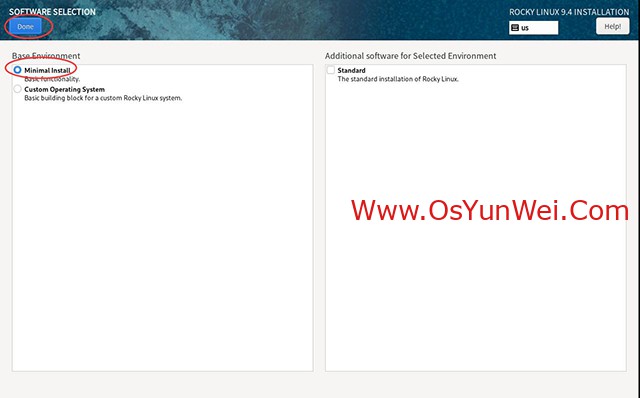Click the Custom Operating System label text
Image resolution: width=640 pixels, height=398 pixels.
(64, 89)
